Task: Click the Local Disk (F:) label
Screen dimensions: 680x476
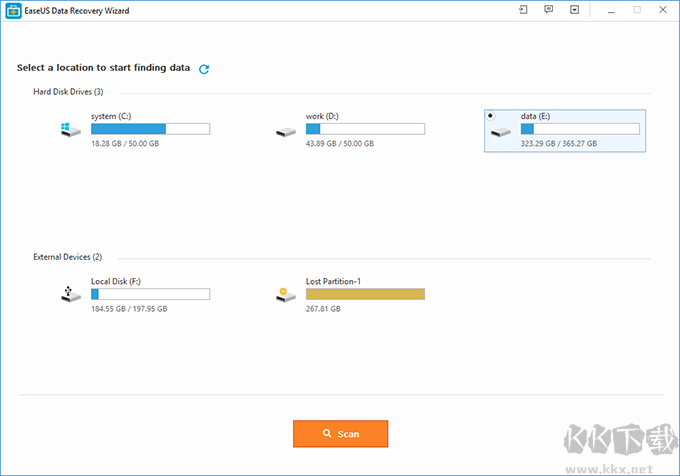Action: [x=116, y=281]
